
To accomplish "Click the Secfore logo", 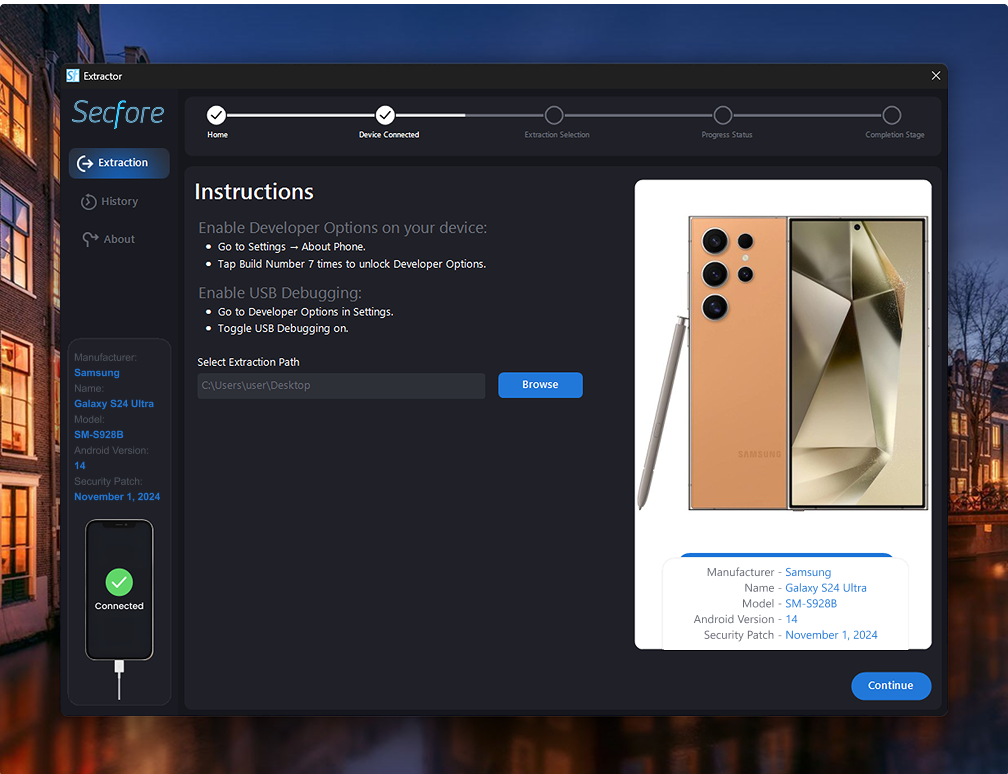I will [118, 113].
